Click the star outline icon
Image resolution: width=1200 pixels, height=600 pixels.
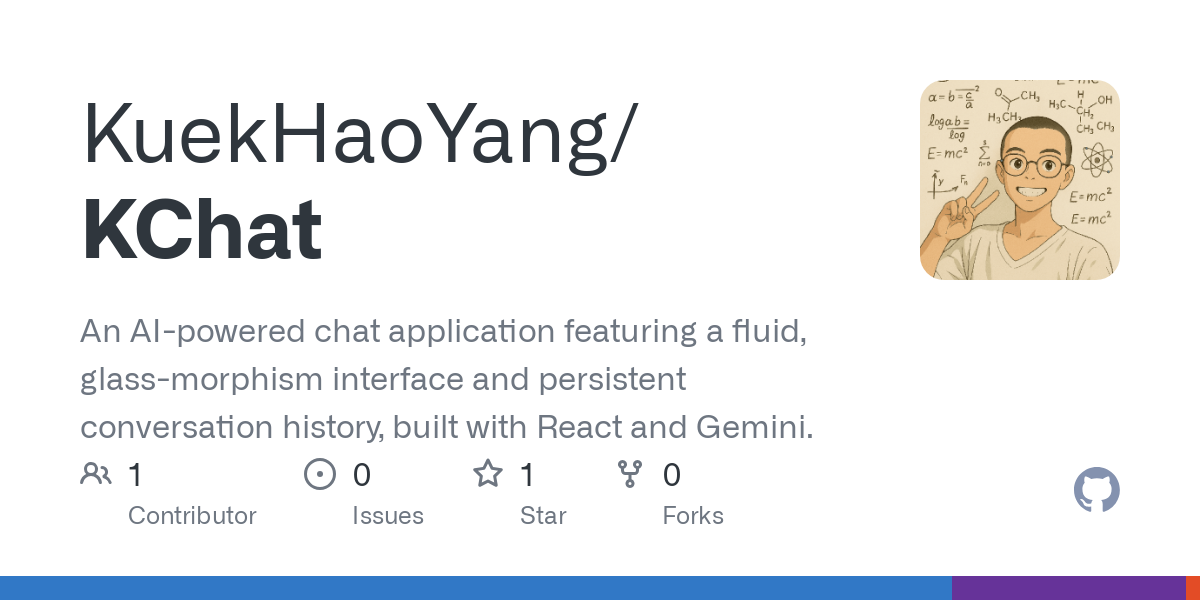click(488, 473)
